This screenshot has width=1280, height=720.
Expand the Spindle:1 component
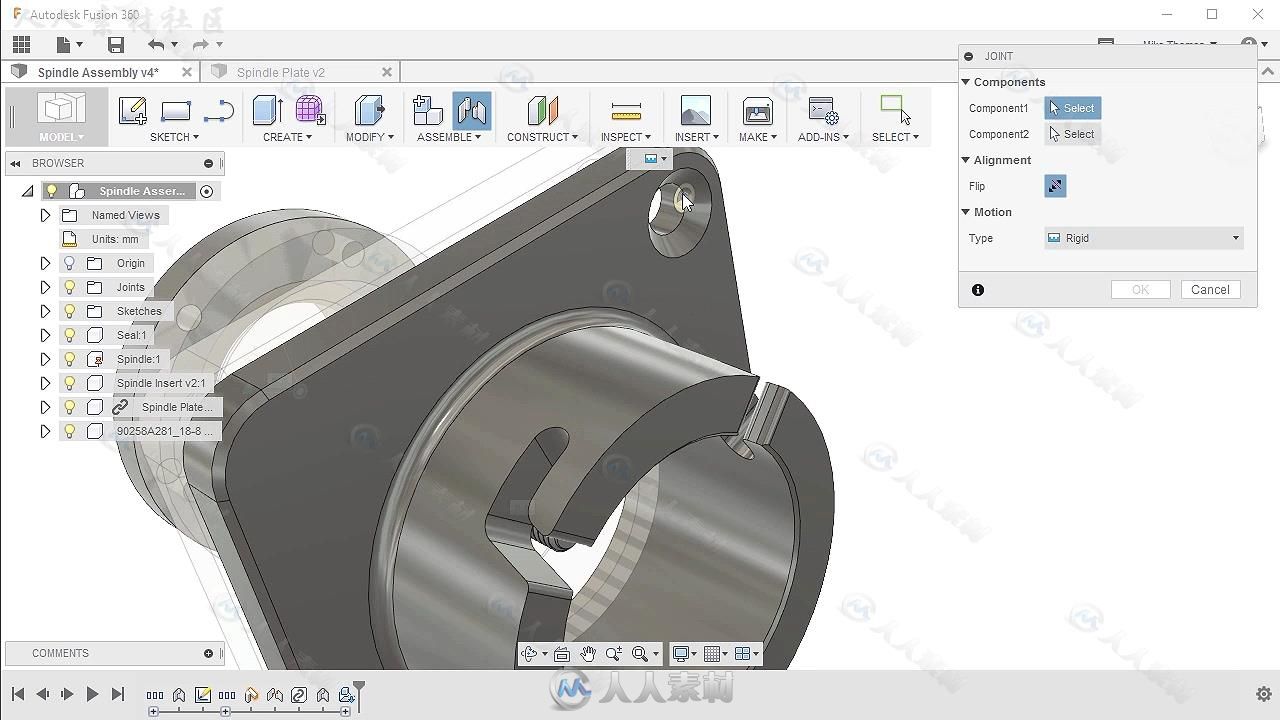[x=45, y=359]
